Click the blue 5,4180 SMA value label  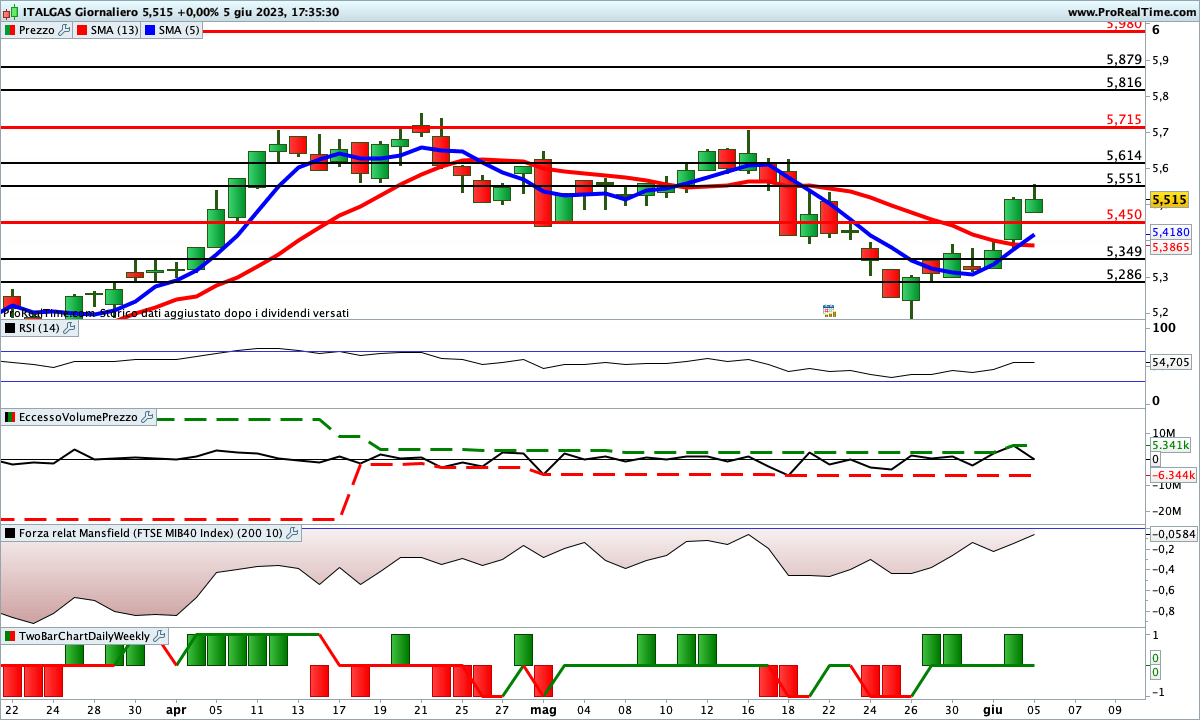(1169, 232)
